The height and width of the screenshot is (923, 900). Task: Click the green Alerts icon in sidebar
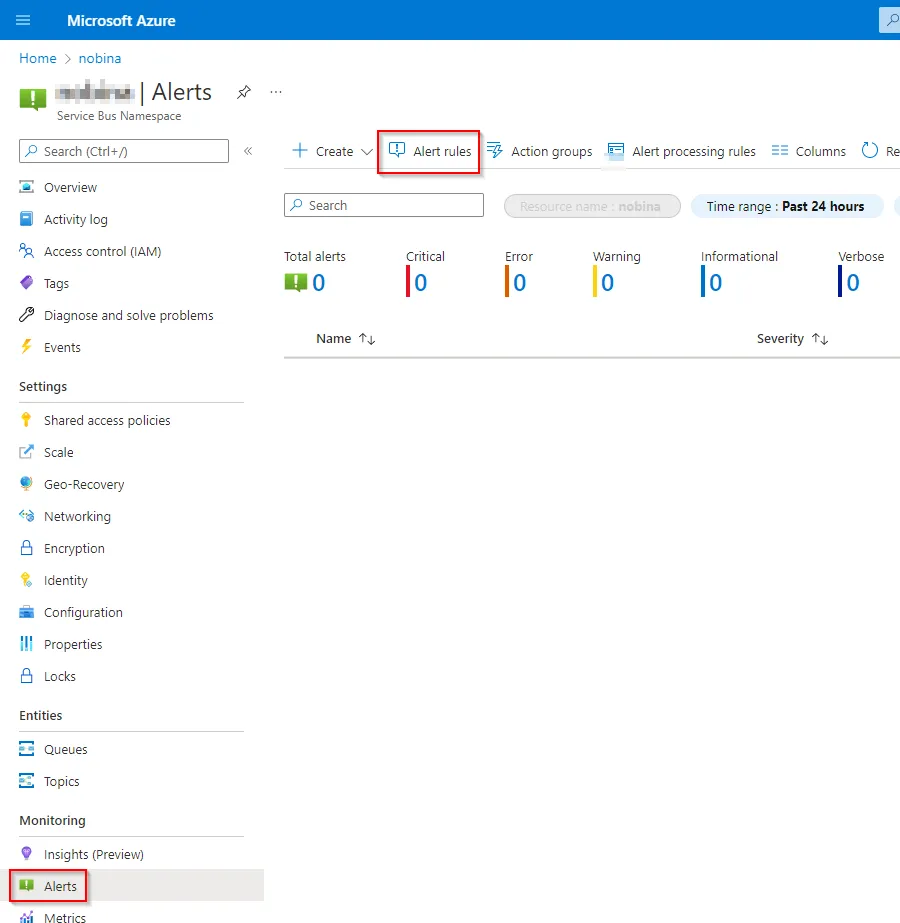click(26, 885)
